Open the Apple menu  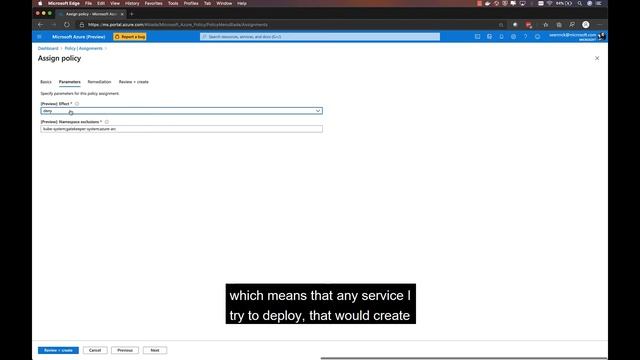40,3
